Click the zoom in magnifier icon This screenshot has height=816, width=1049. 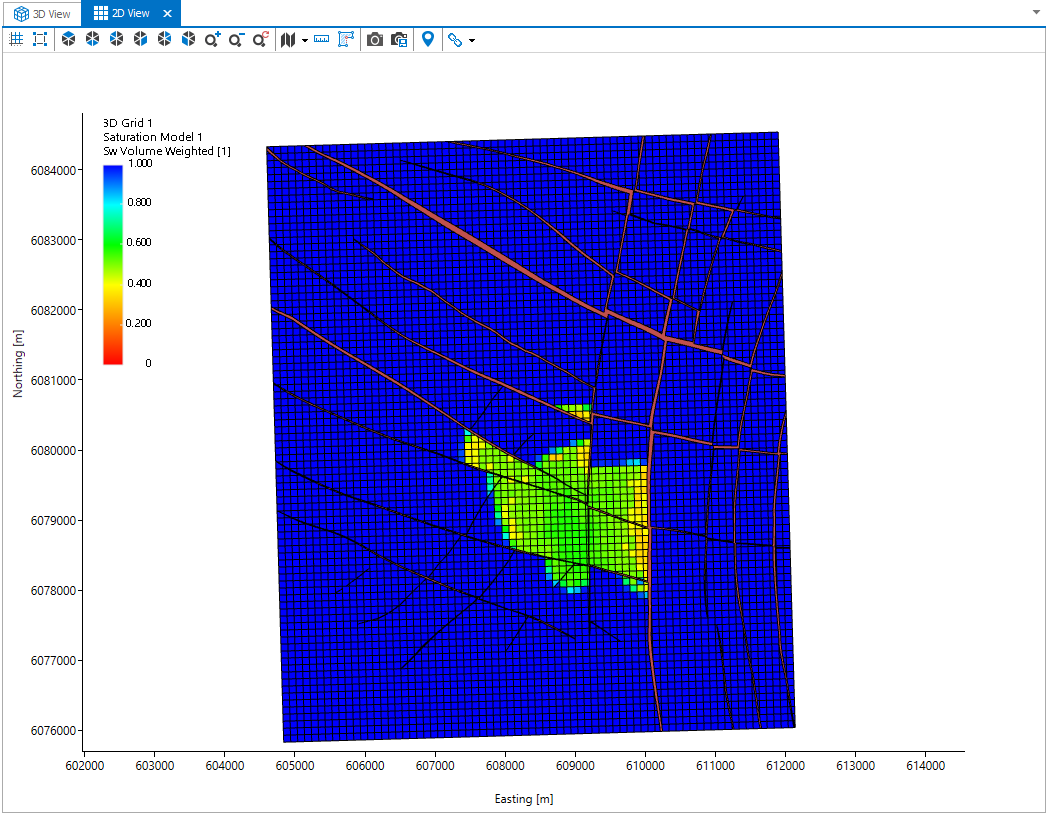coord(212,39)
